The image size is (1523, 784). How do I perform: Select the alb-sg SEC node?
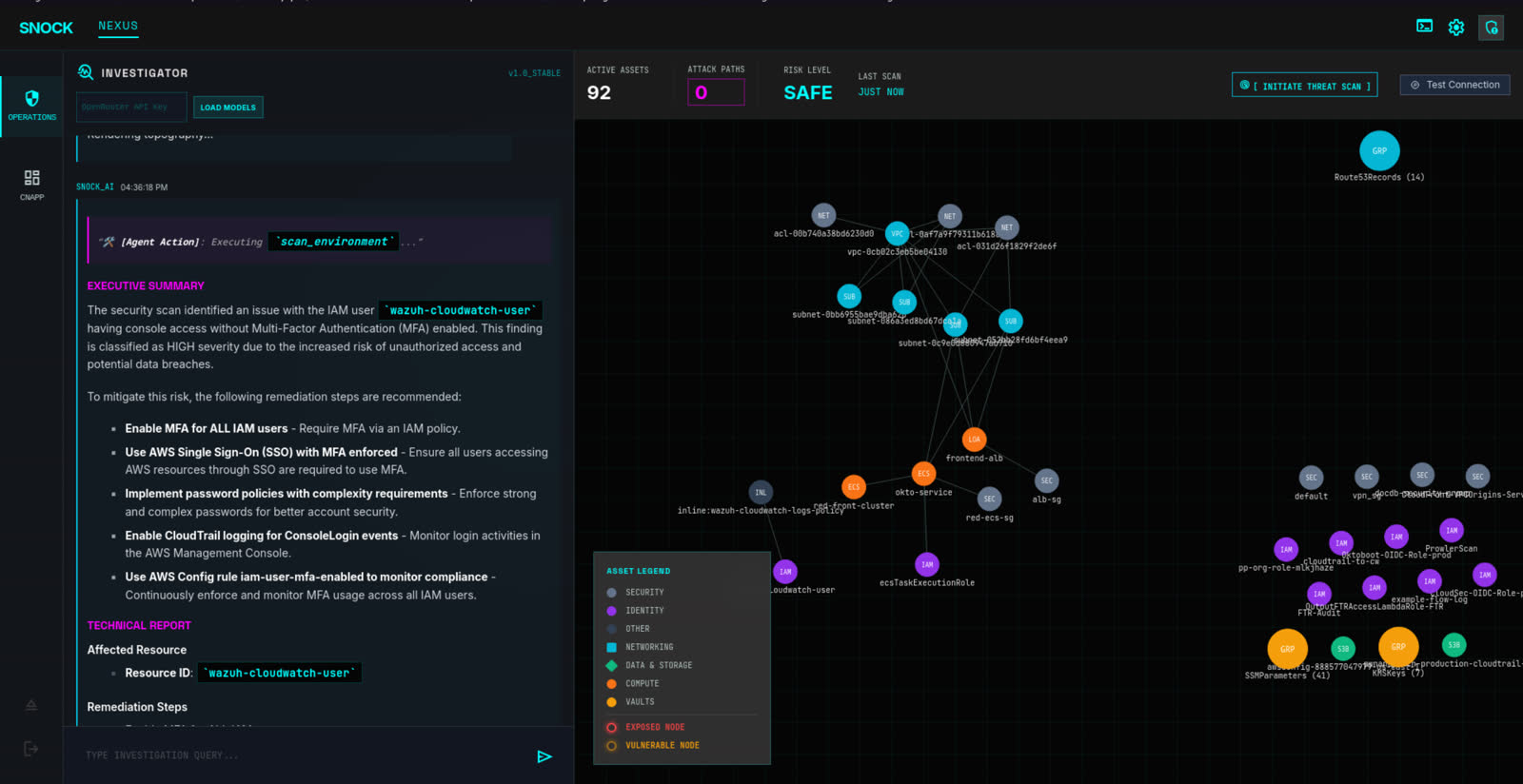point(1046,480)
